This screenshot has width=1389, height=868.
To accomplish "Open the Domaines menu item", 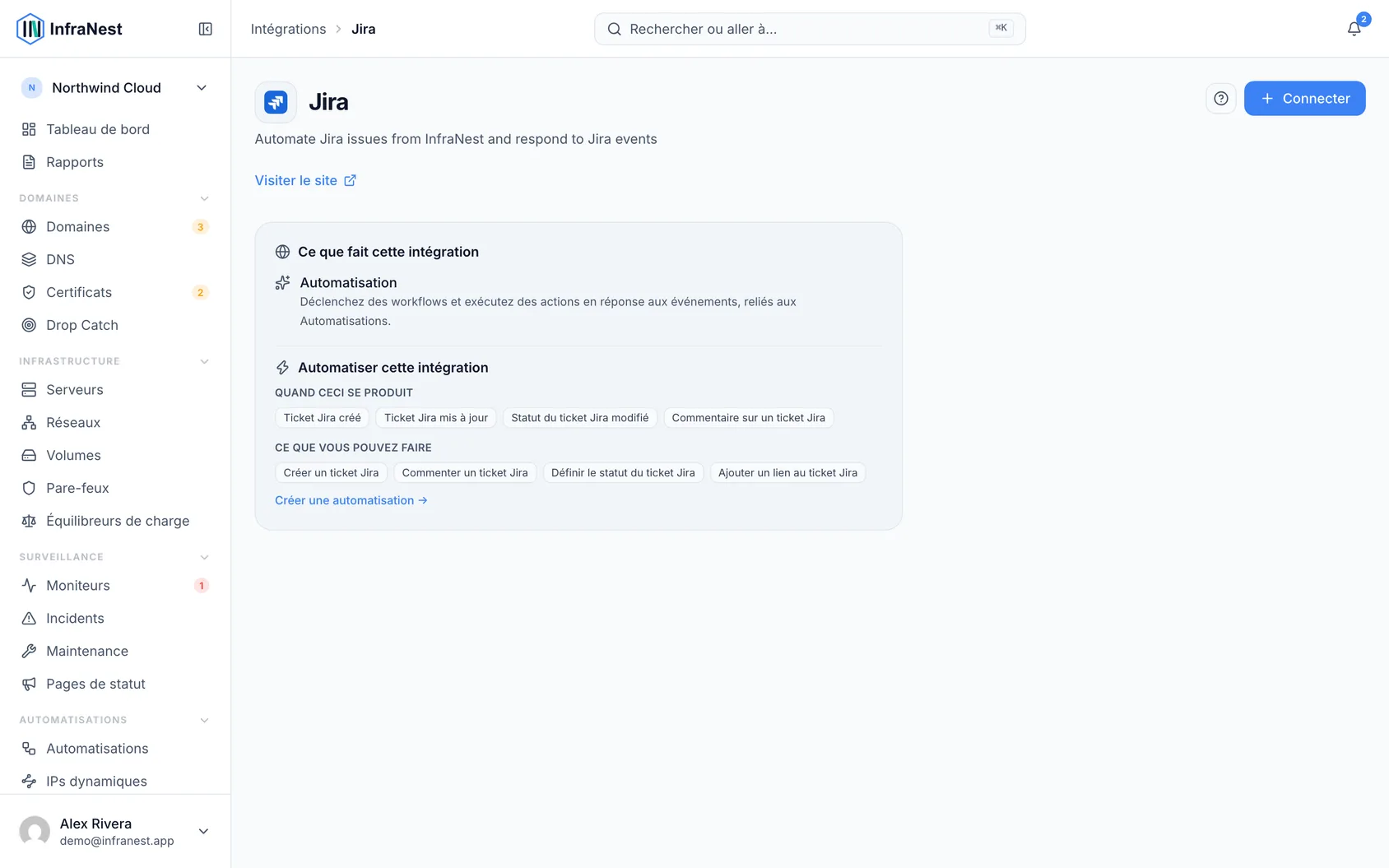I will point(115,226).
